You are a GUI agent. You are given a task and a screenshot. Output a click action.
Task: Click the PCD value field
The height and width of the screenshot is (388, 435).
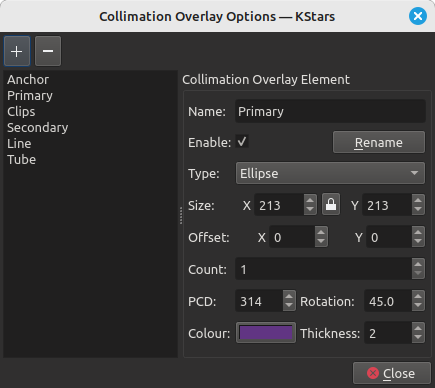pyautogui.click(x=259, y=301)
